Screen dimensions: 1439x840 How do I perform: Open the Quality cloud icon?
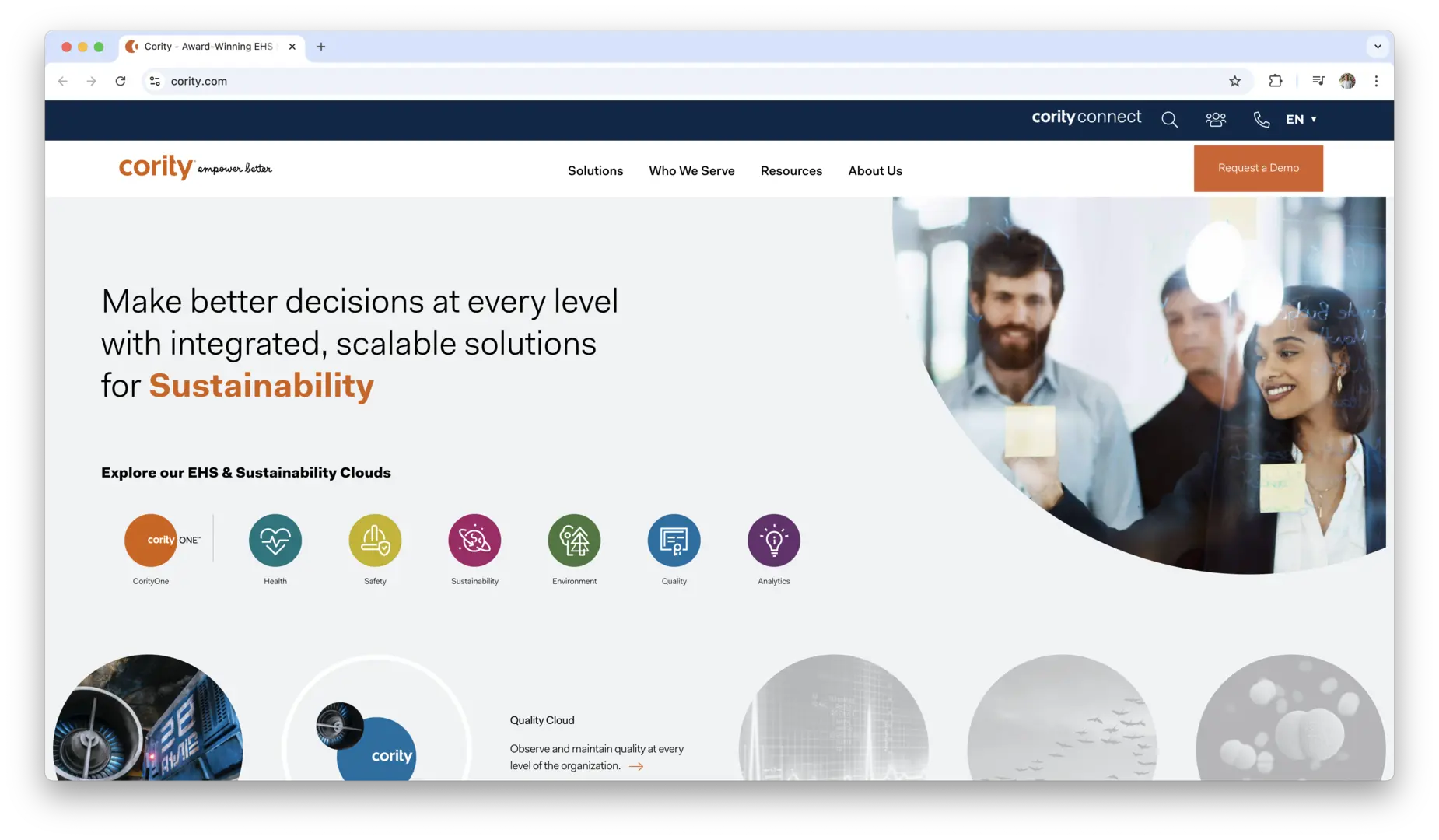point(674,540)
